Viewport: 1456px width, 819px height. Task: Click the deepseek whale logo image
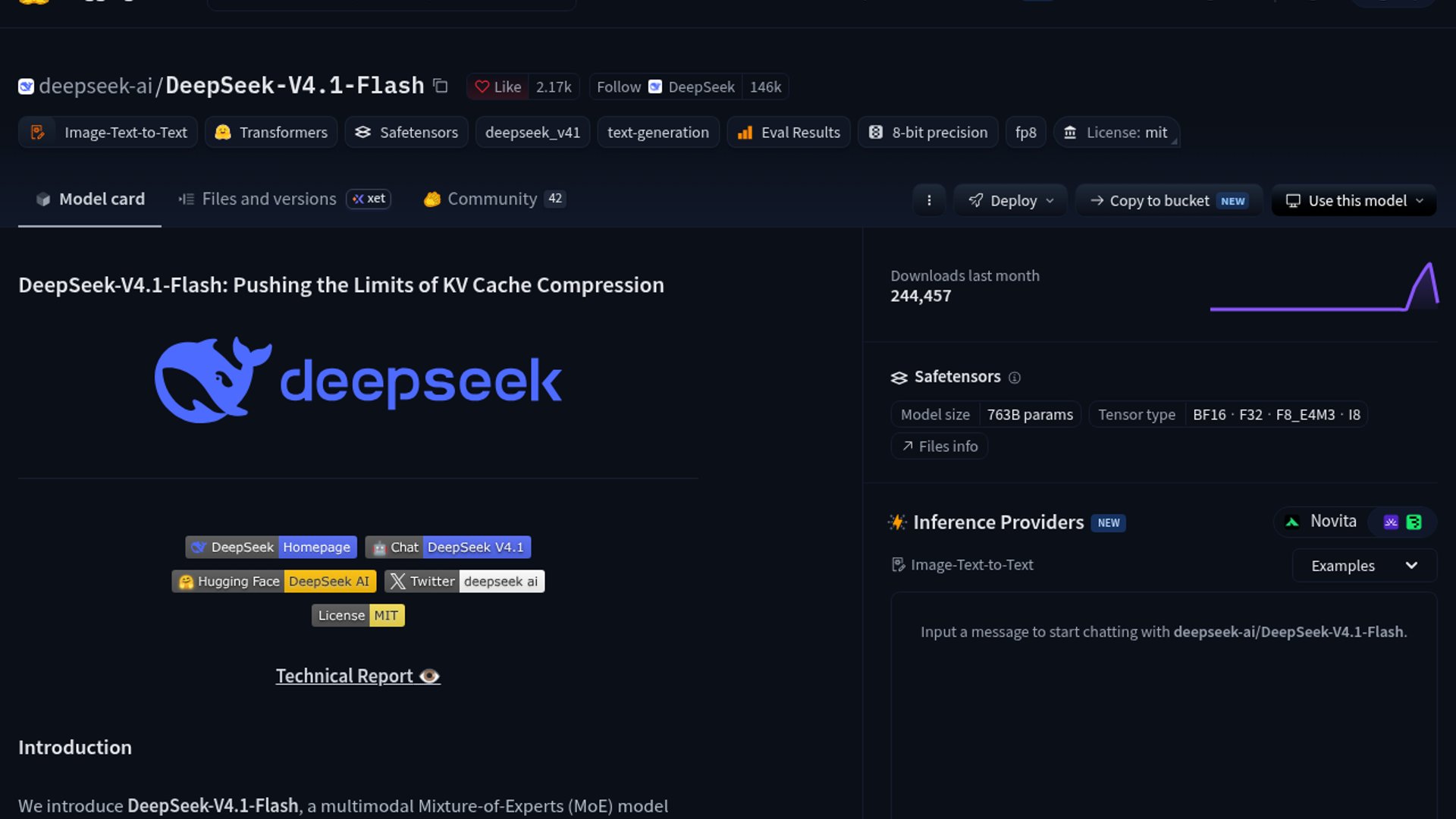coord(358,380)
